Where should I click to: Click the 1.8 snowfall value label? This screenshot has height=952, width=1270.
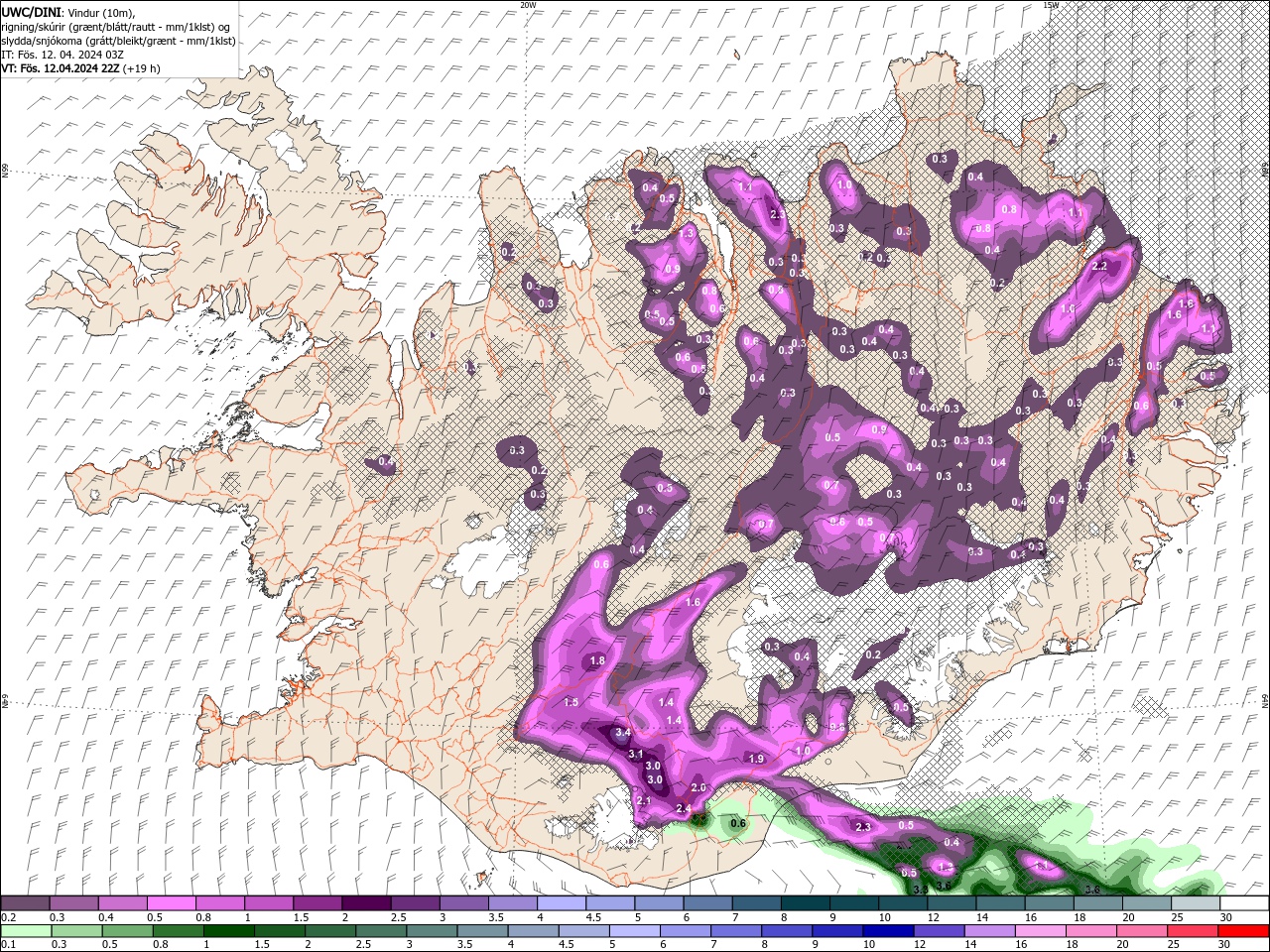point(597,660)
